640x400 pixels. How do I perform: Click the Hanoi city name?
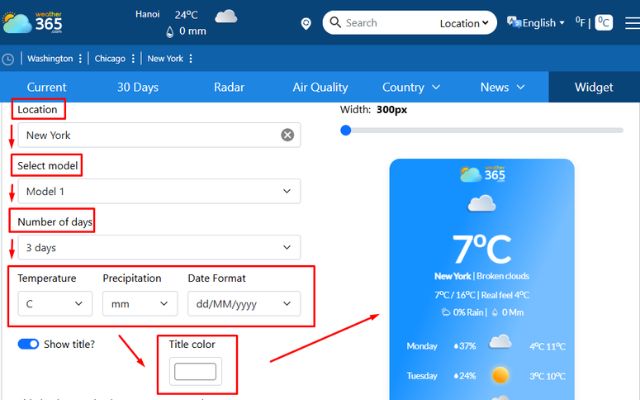[x=147, y=14]
